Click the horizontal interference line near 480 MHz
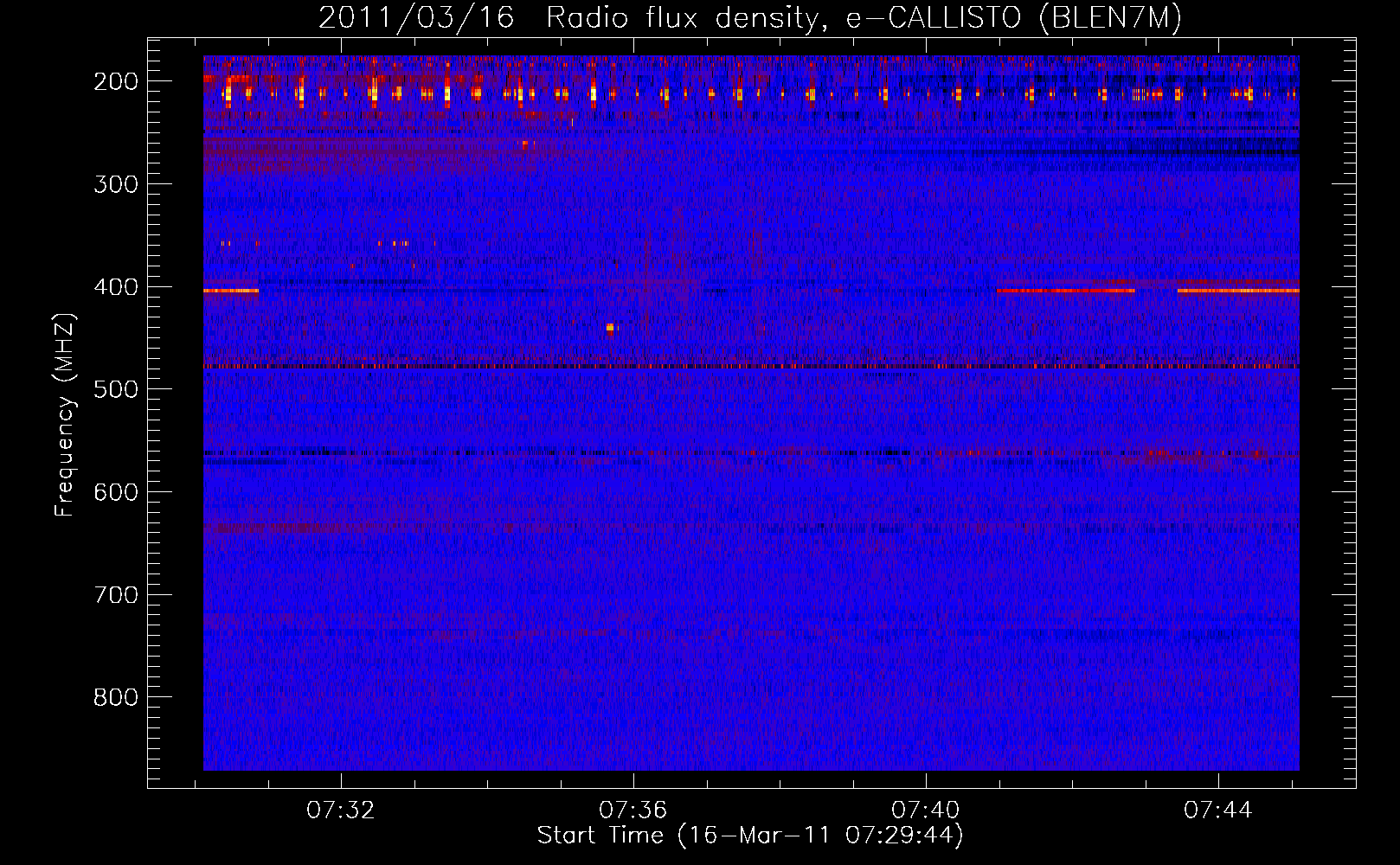1400x865 pixels. coord(751,367)
